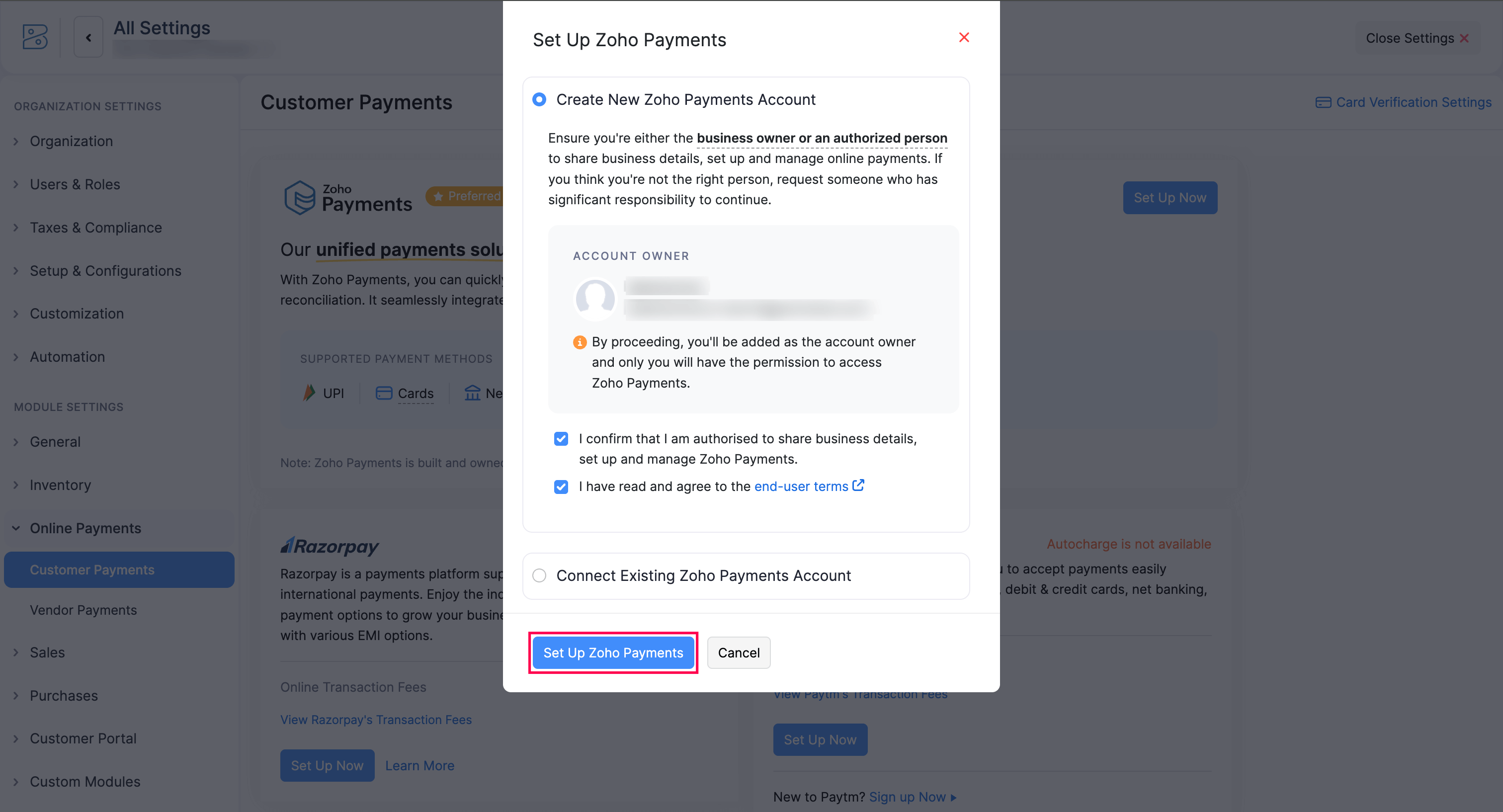Expand the Organization settings section
Image resolution: width=1503 pixels, height=812 pixels.
[71, 141]
